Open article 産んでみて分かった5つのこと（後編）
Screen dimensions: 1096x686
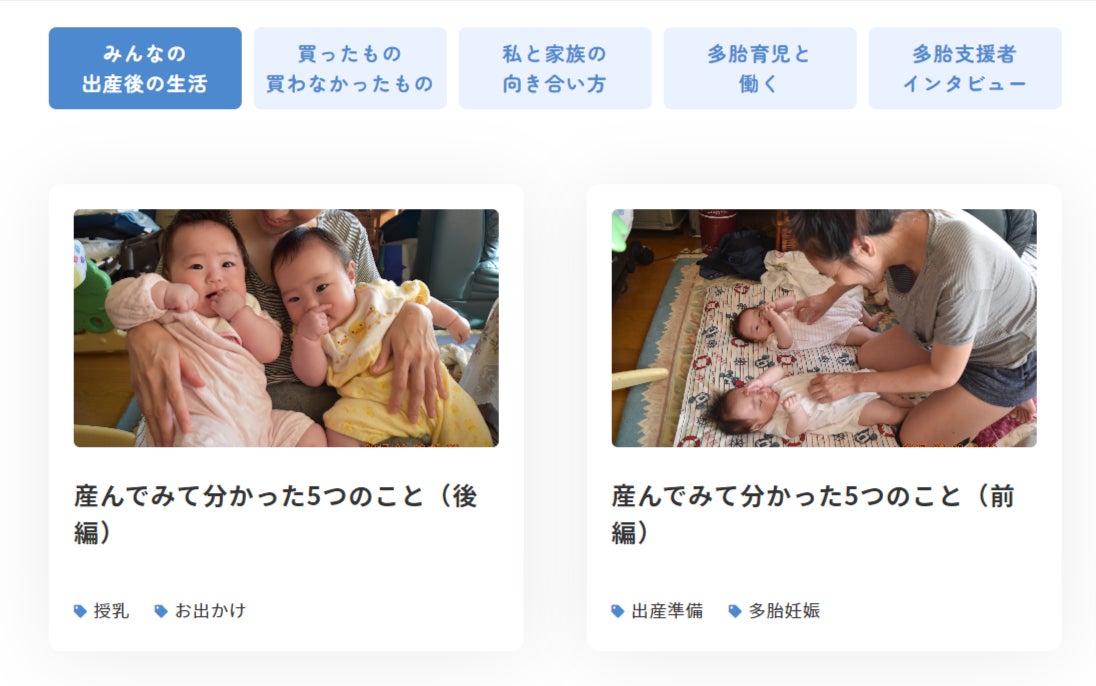[x=275, y=514]
